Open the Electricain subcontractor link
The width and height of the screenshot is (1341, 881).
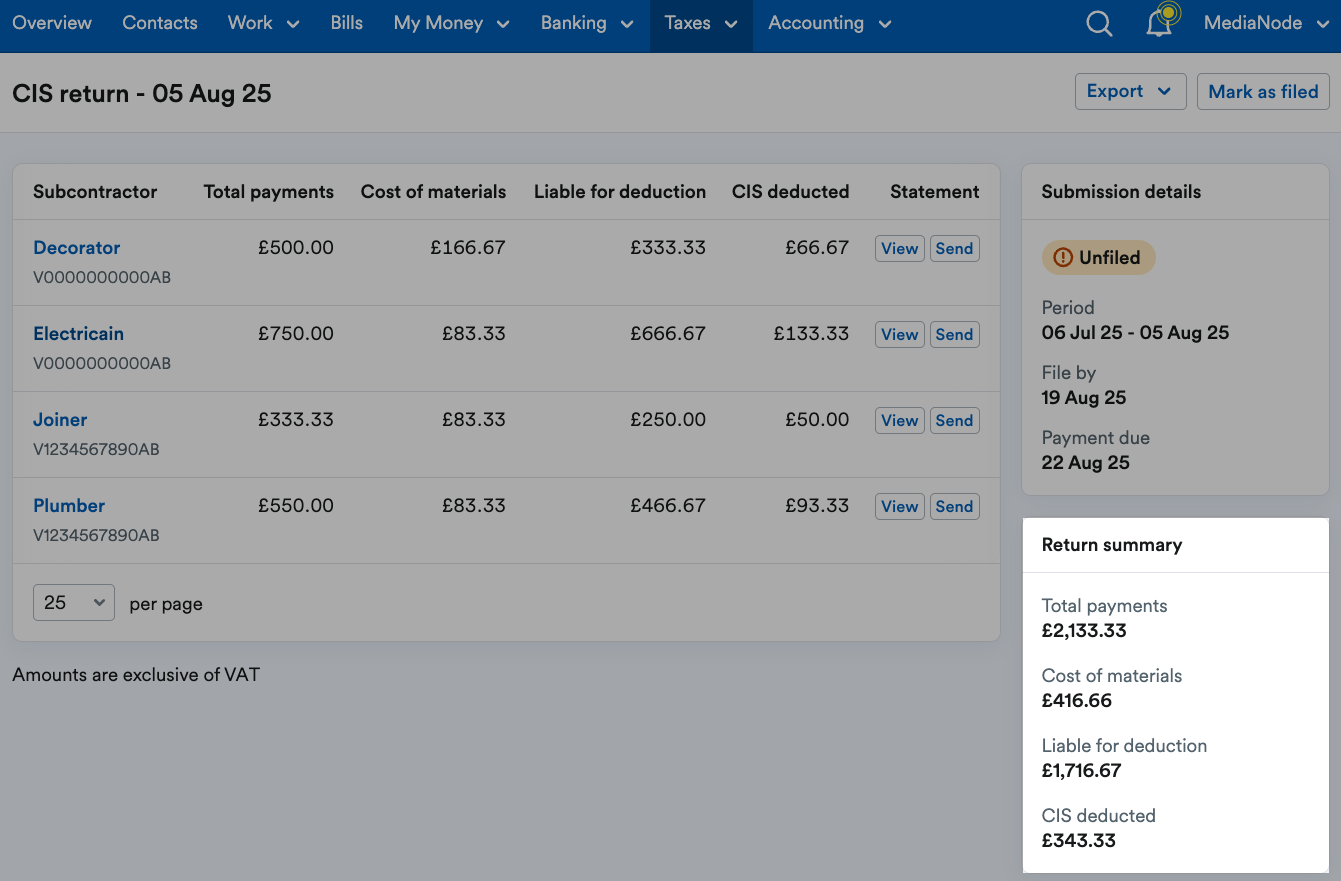tap(78, 333)
